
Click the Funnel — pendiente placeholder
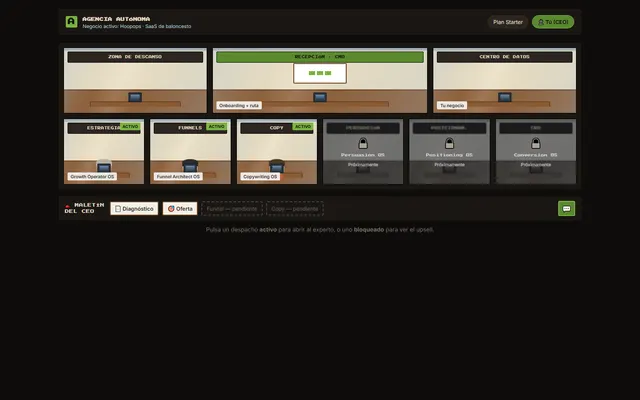[x=232, y=209]
